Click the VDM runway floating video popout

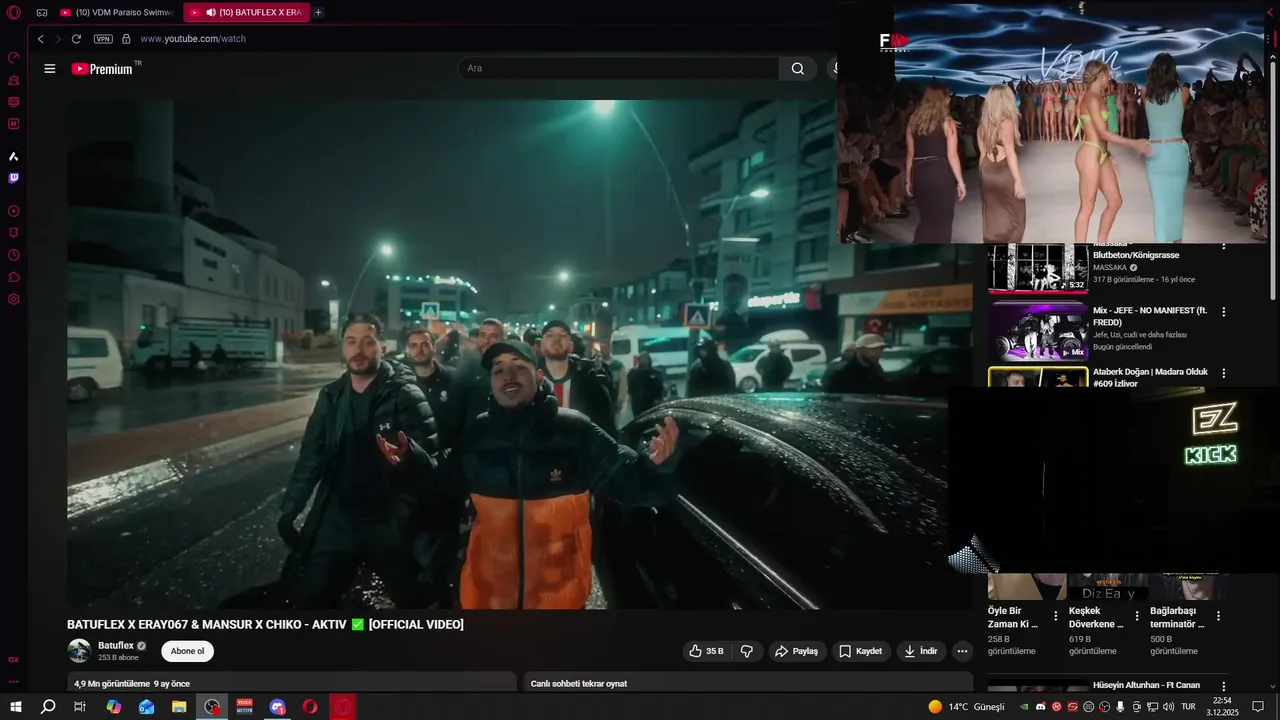click(x=1052, y=121)
